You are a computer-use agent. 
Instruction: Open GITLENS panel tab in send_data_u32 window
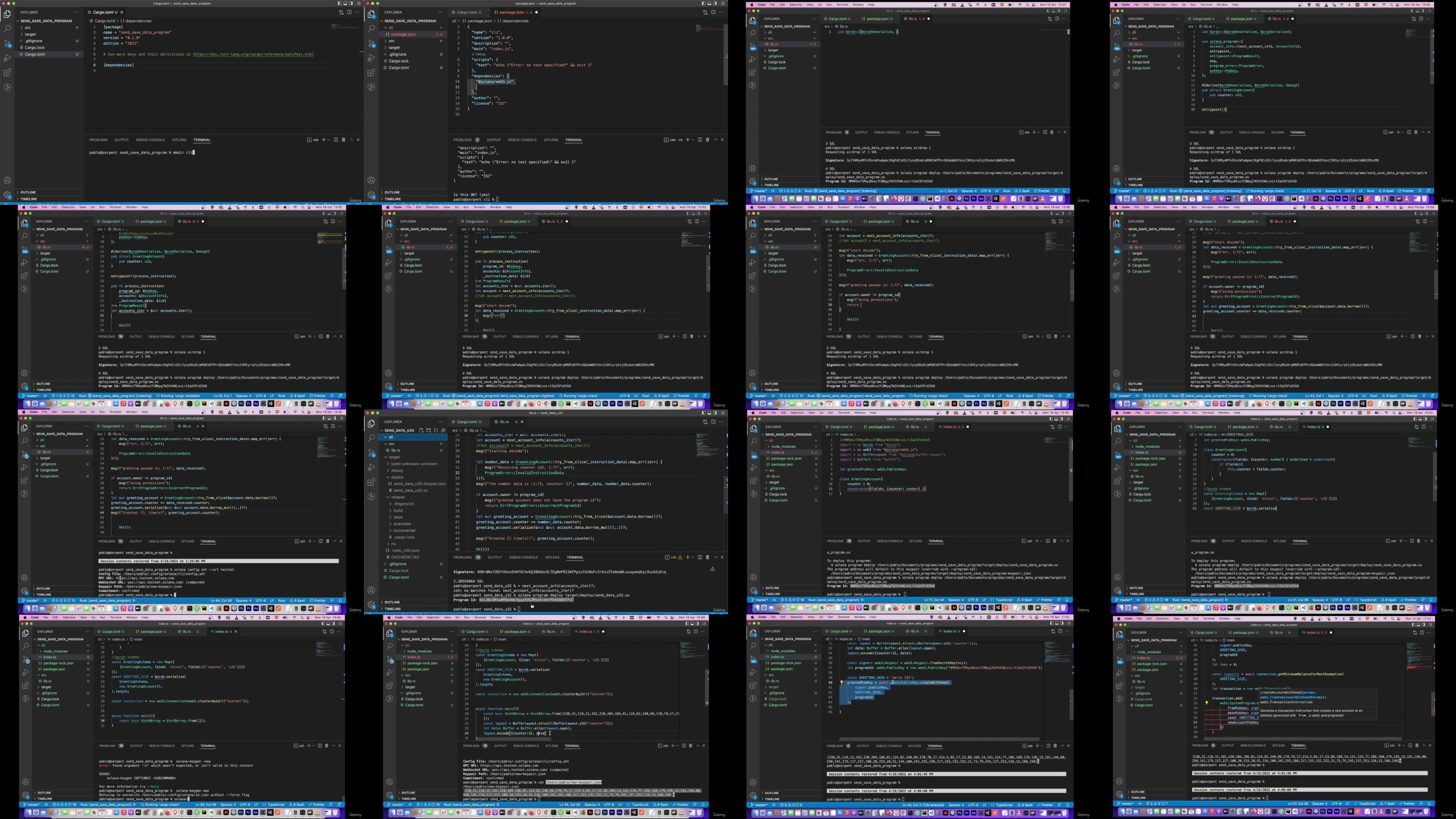(x=552, y=557)
